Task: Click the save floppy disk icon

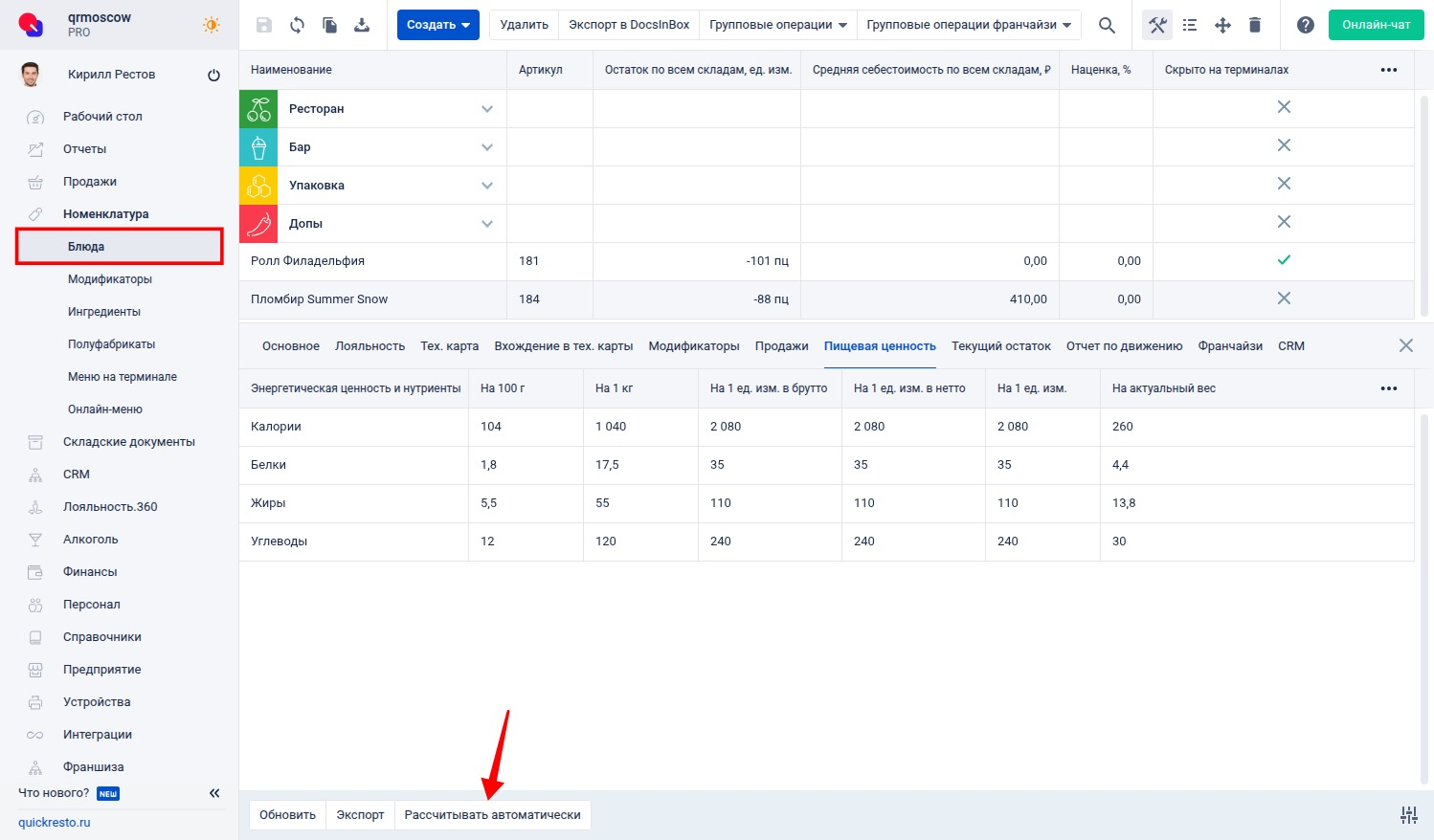Action: pyautogui.click(x=264, y=25)
